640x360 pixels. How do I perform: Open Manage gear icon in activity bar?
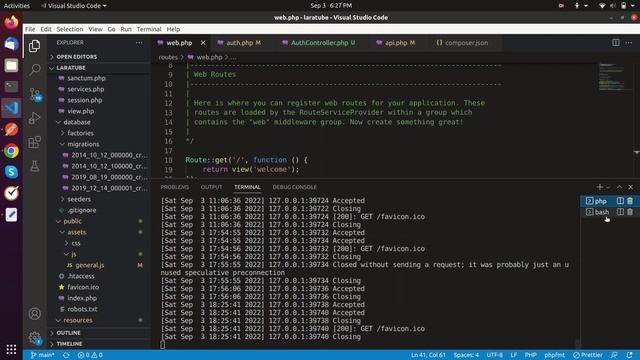(x=35, y=338)
